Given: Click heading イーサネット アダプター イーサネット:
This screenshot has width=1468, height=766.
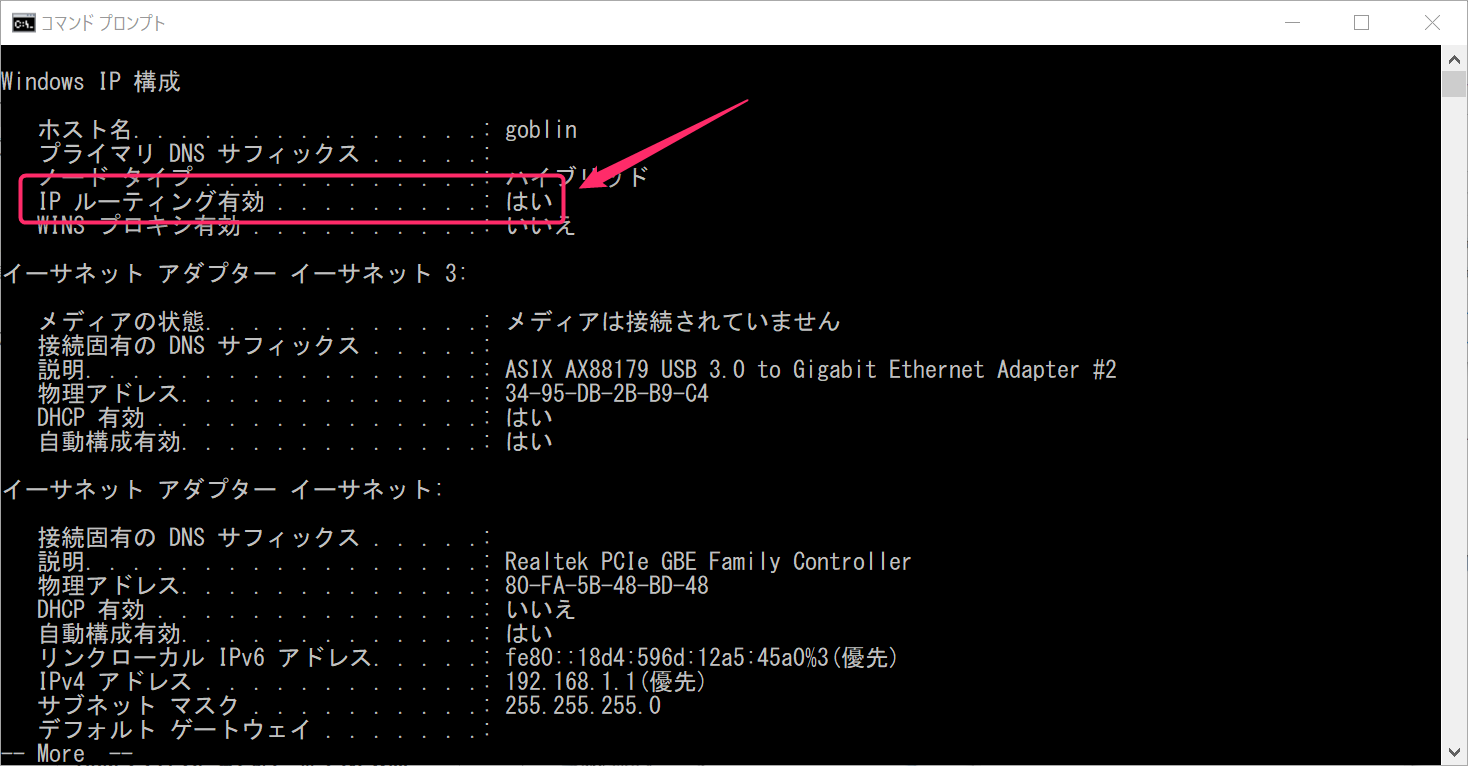Looking at the screenshot, I should click(223, 490).
